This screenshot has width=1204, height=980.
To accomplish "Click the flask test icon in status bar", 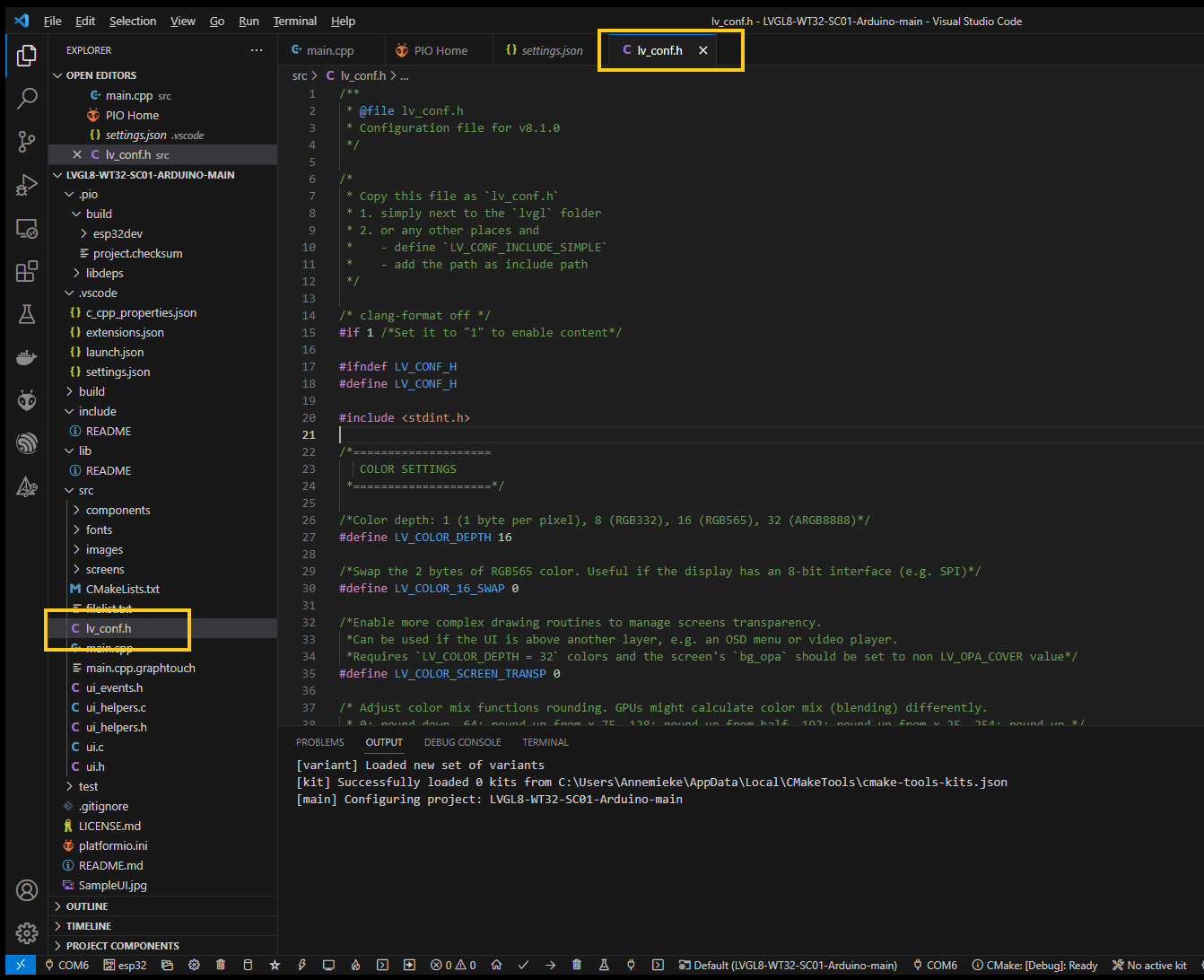I will click(x=604, y=966).
